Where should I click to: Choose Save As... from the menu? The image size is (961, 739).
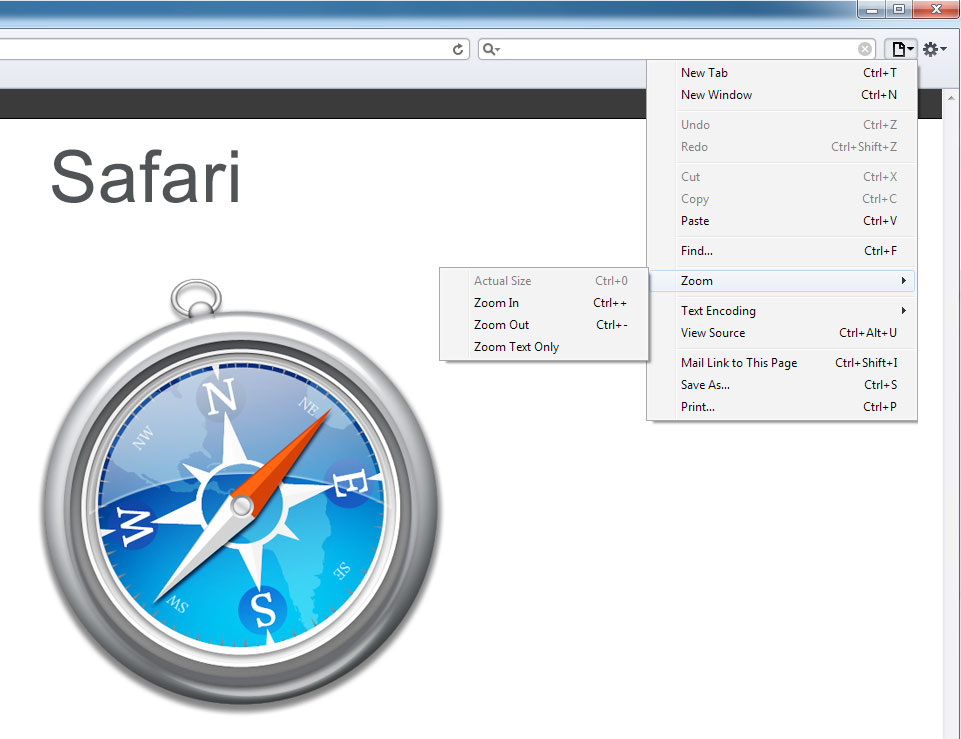[782, 385]
